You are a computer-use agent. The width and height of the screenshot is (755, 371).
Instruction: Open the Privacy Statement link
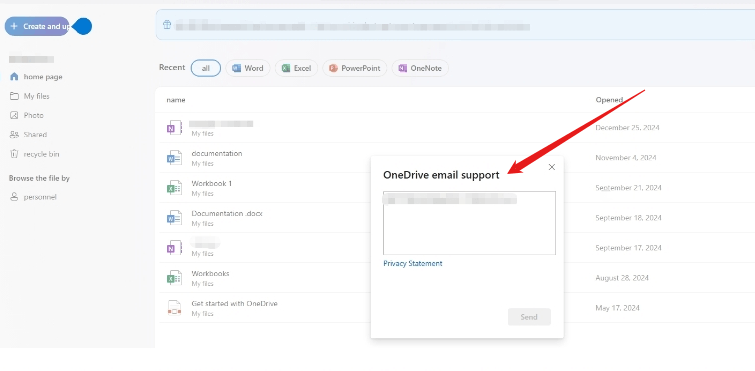(x=413, y=264)
